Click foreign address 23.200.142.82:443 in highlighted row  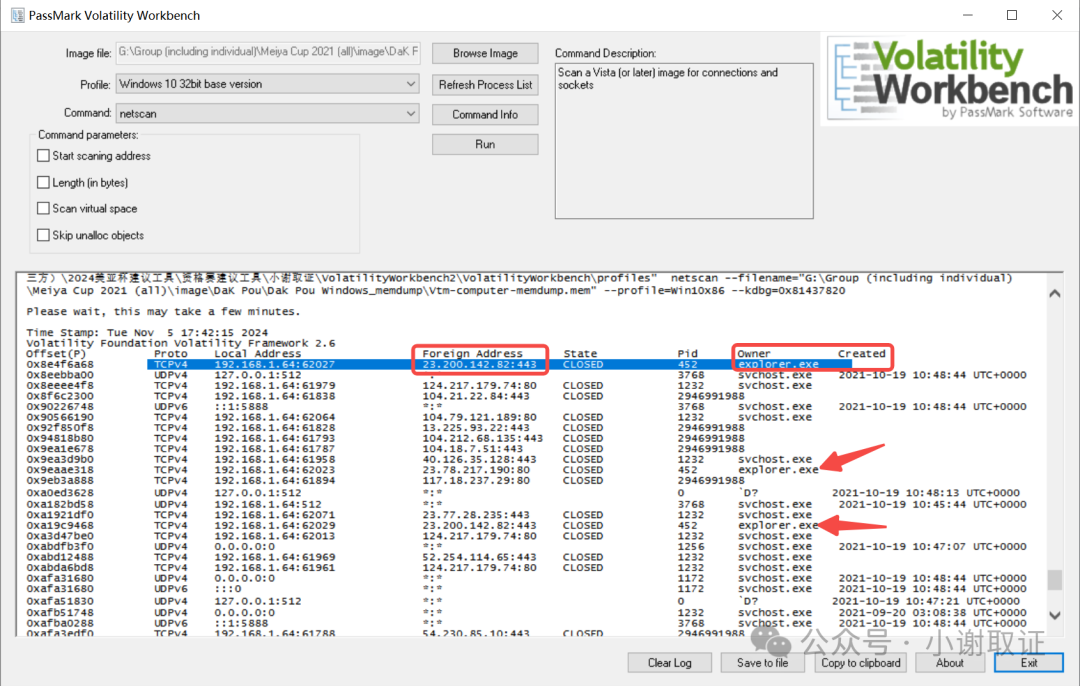coord(479,364)
